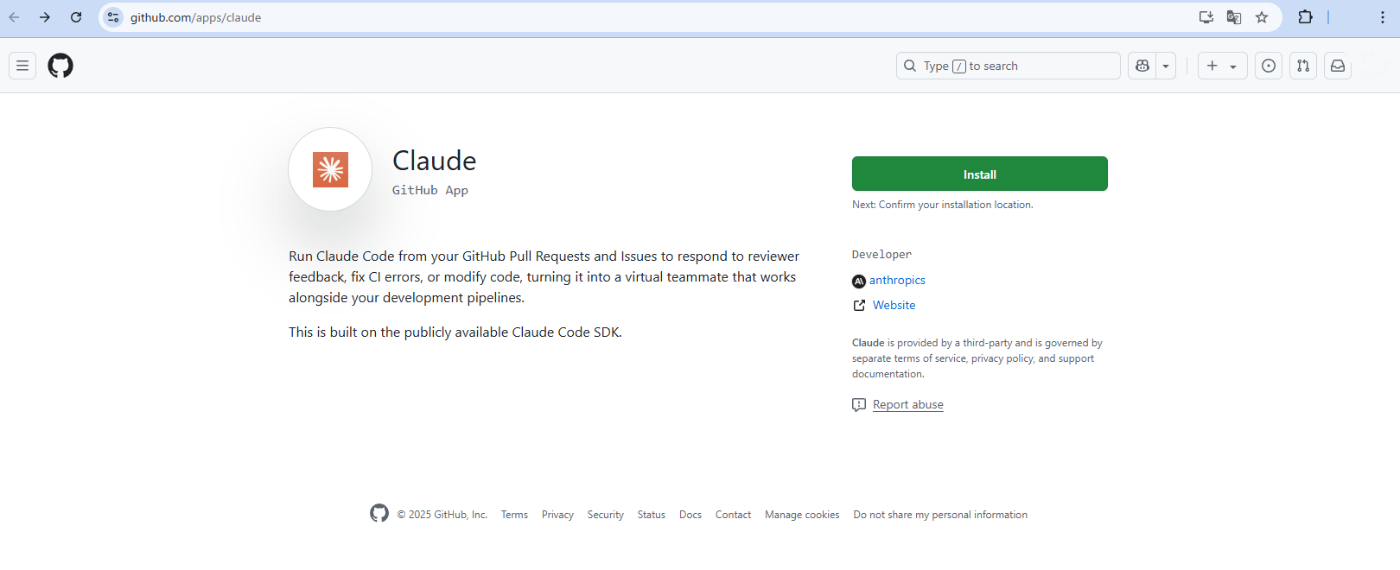Click the report icon beside Report abuse

pos(858,405)
